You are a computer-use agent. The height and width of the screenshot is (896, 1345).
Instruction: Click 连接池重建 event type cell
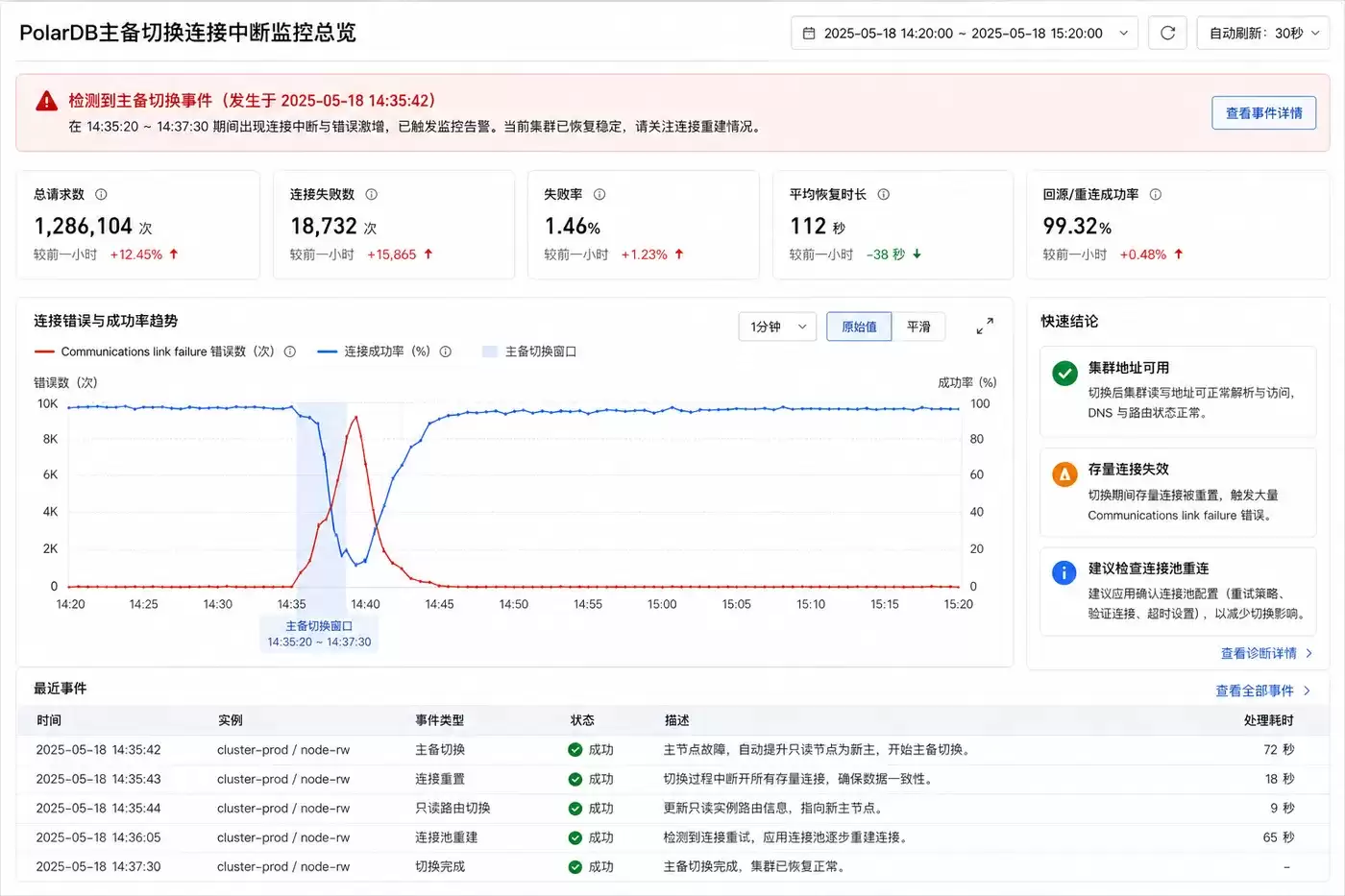(447, 837)
